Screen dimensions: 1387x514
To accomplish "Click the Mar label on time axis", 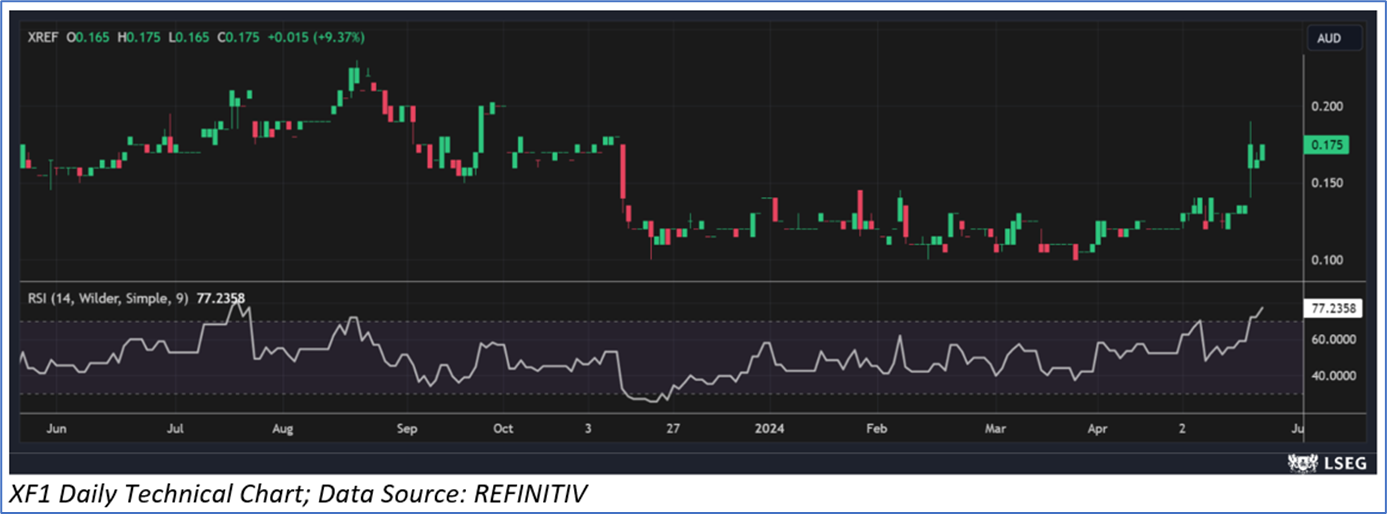I will (995, 429).
